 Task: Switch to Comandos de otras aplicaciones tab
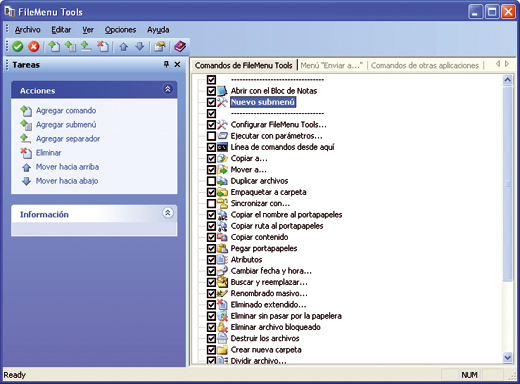click(x=425, y=65)
